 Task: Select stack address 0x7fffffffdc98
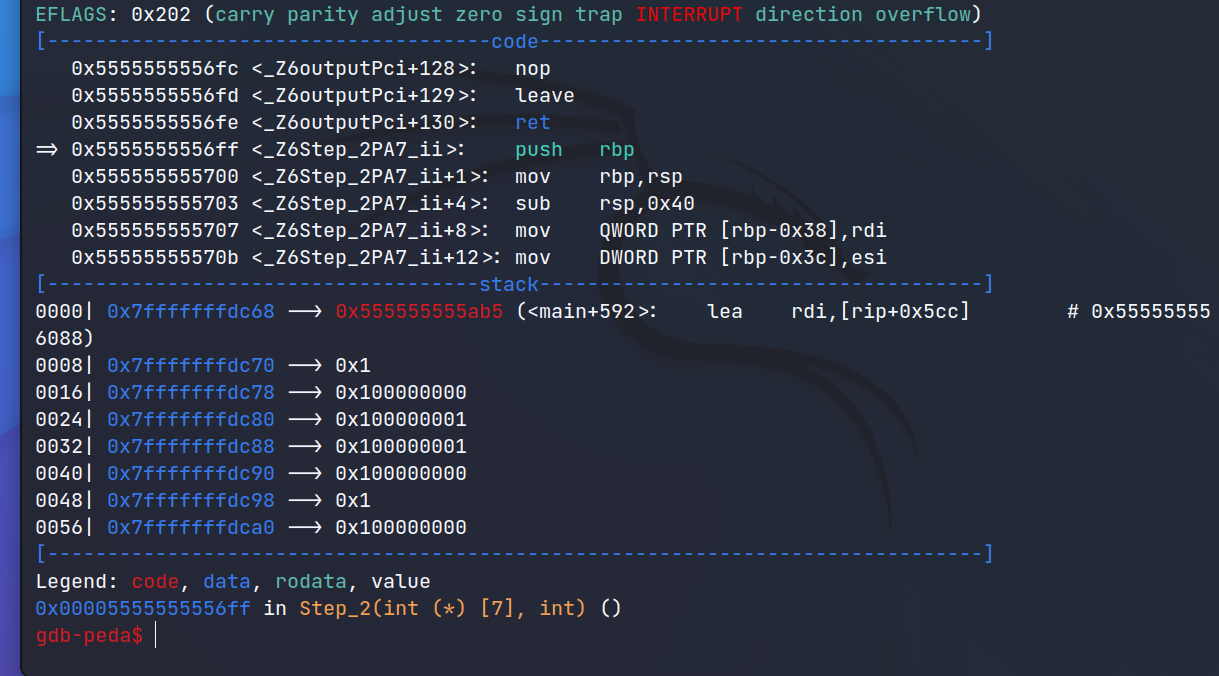[191, 501]
